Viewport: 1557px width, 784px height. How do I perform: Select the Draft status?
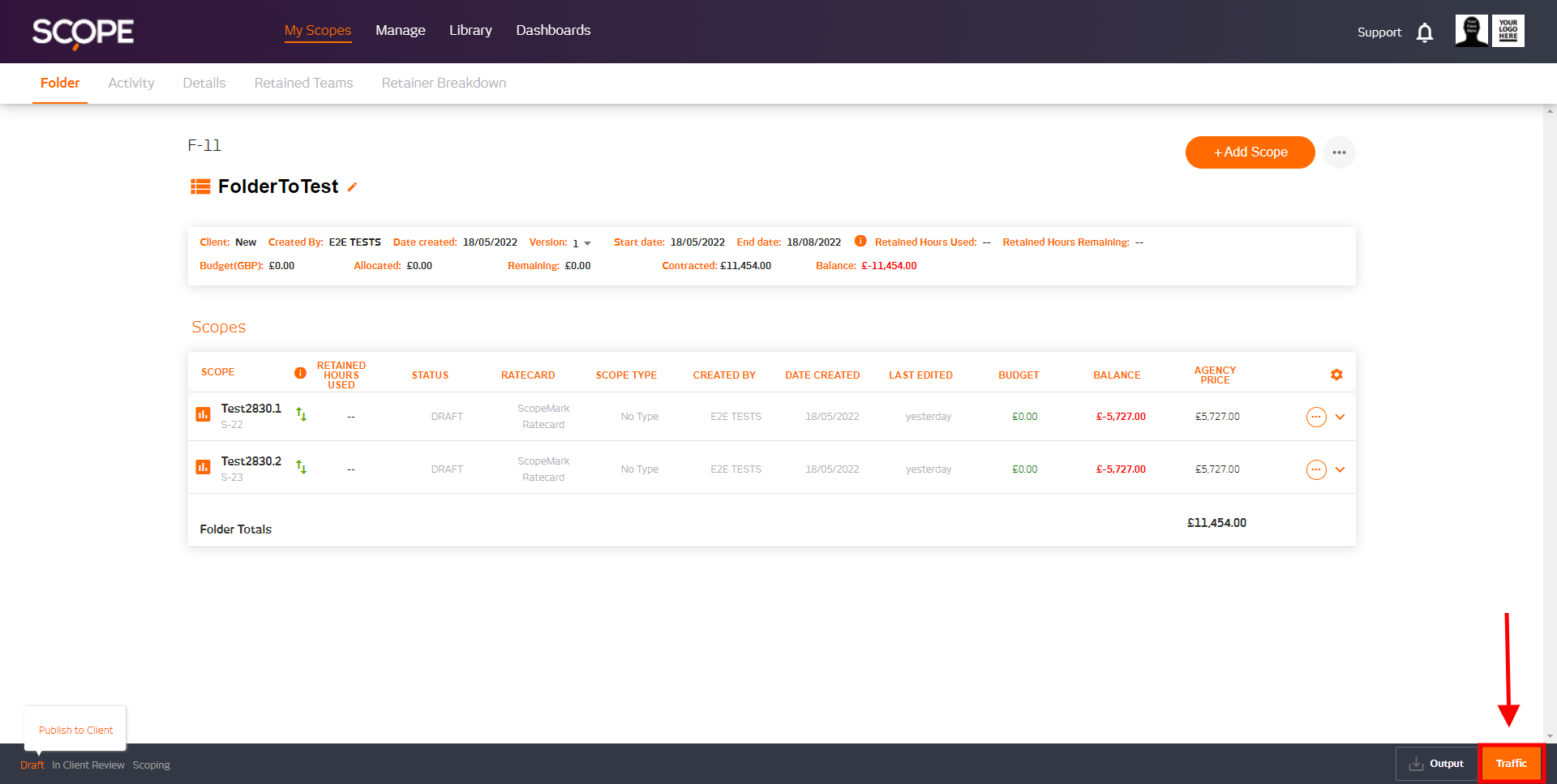pos(32,765)
